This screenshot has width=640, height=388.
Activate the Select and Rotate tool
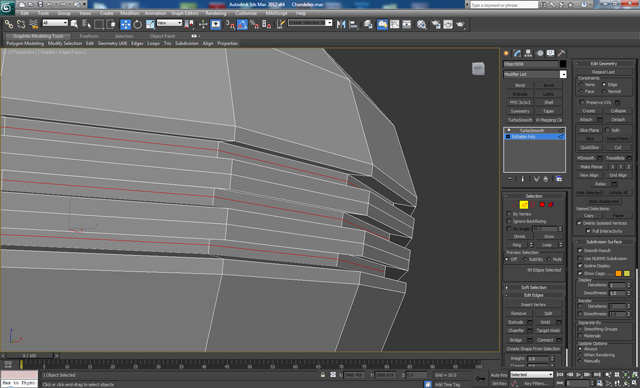point(138,24)
